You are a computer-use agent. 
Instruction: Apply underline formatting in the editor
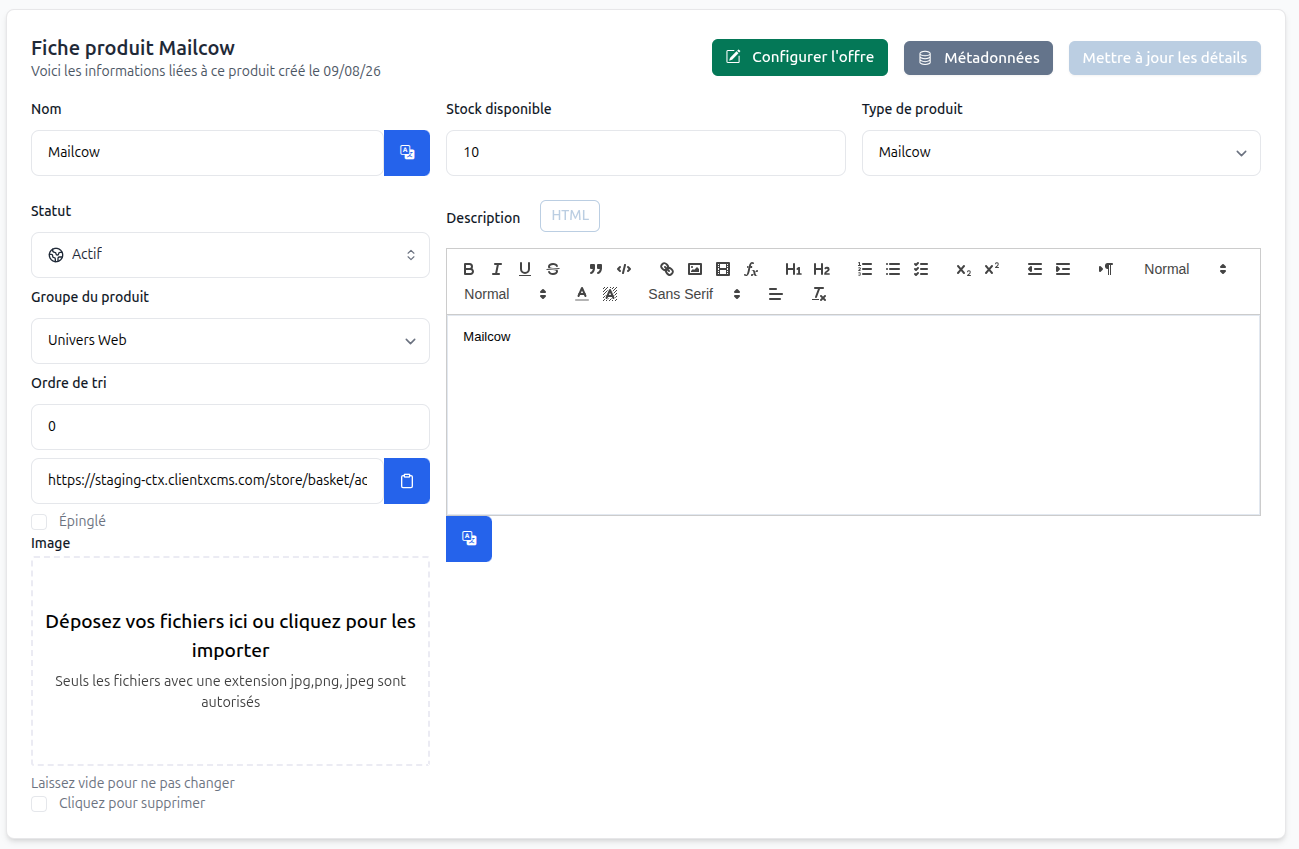tap(525, 269)
